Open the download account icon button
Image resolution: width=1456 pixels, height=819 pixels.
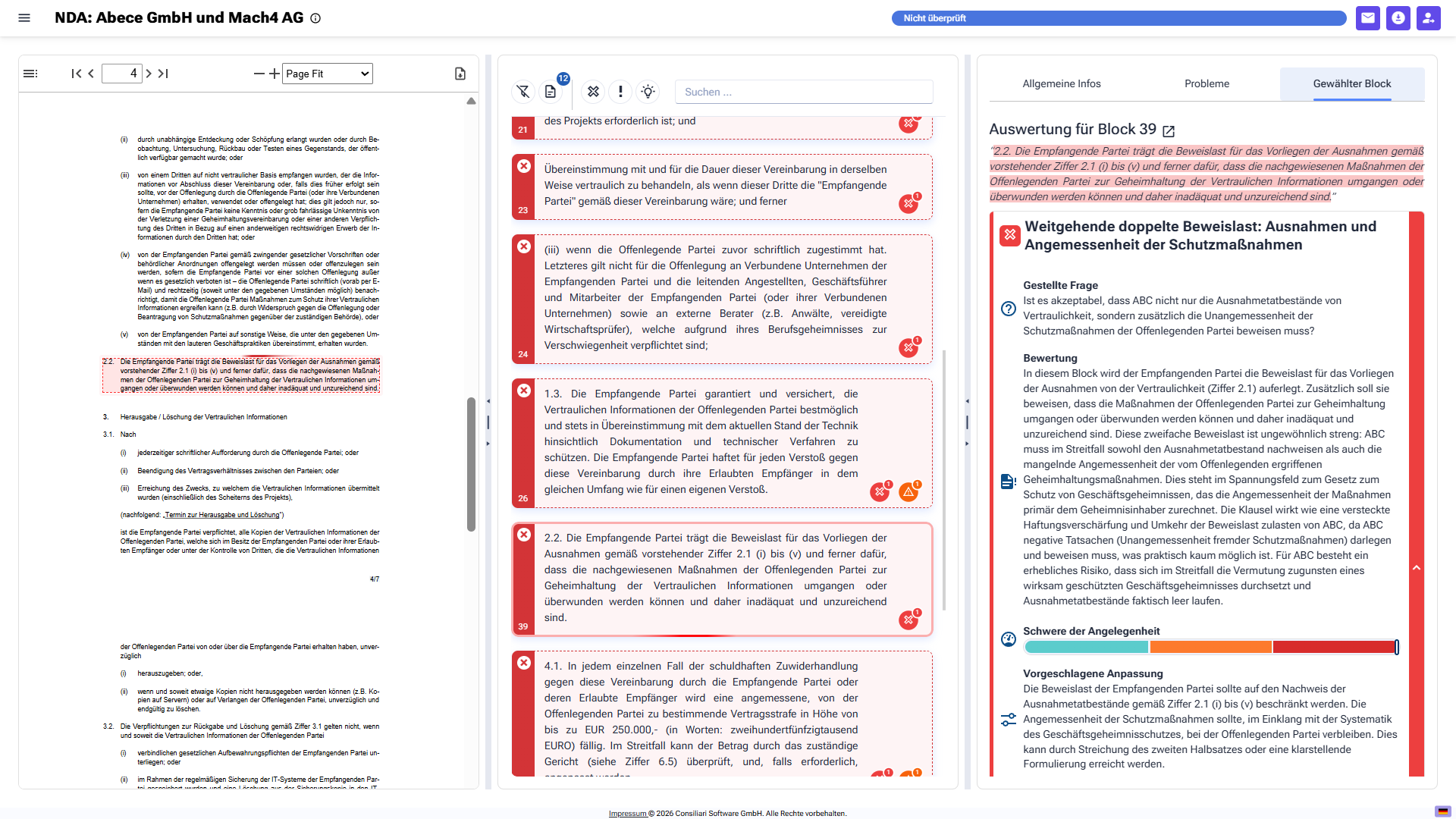coord(1398,18)
